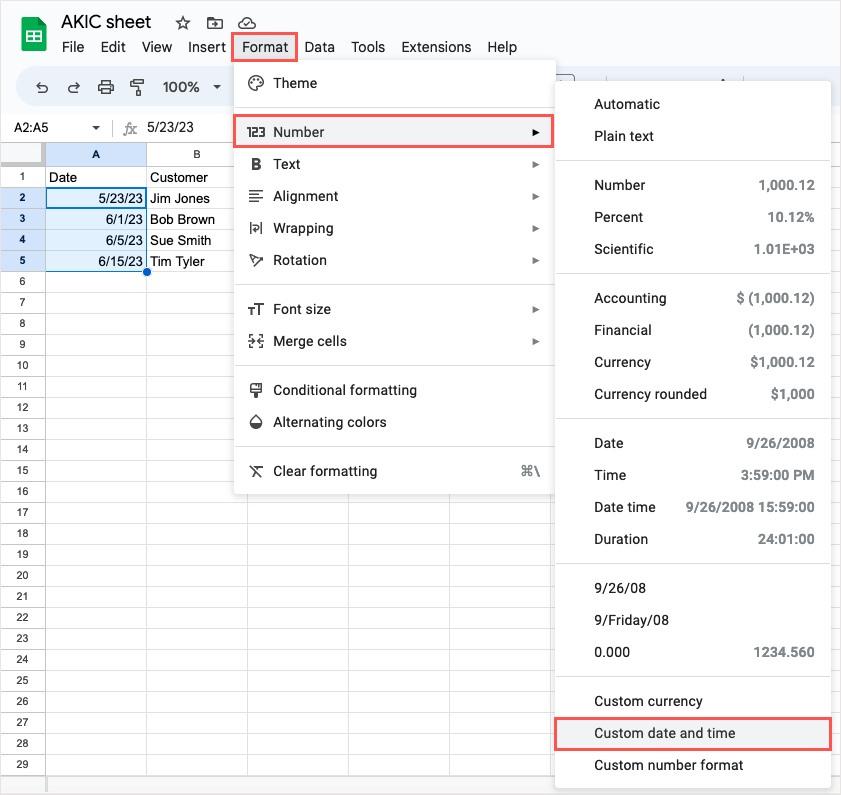841x795 pixels.
Task: Click the Google Sheets logo icon
Action: pyautogui.click(x=34, y=34)
